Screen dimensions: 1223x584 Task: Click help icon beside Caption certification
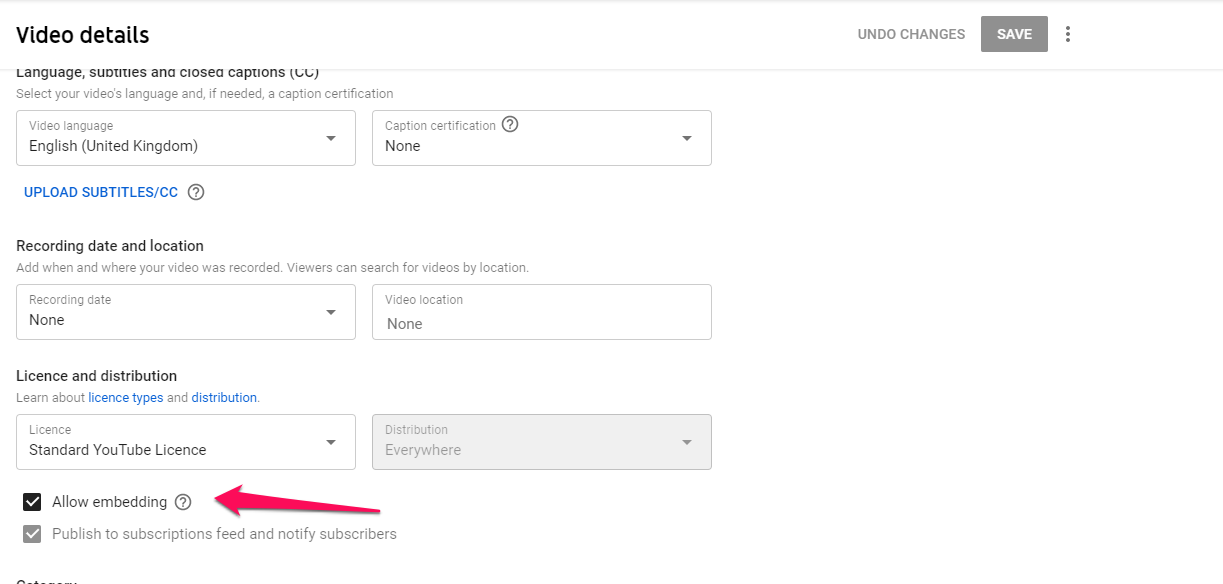510,125
